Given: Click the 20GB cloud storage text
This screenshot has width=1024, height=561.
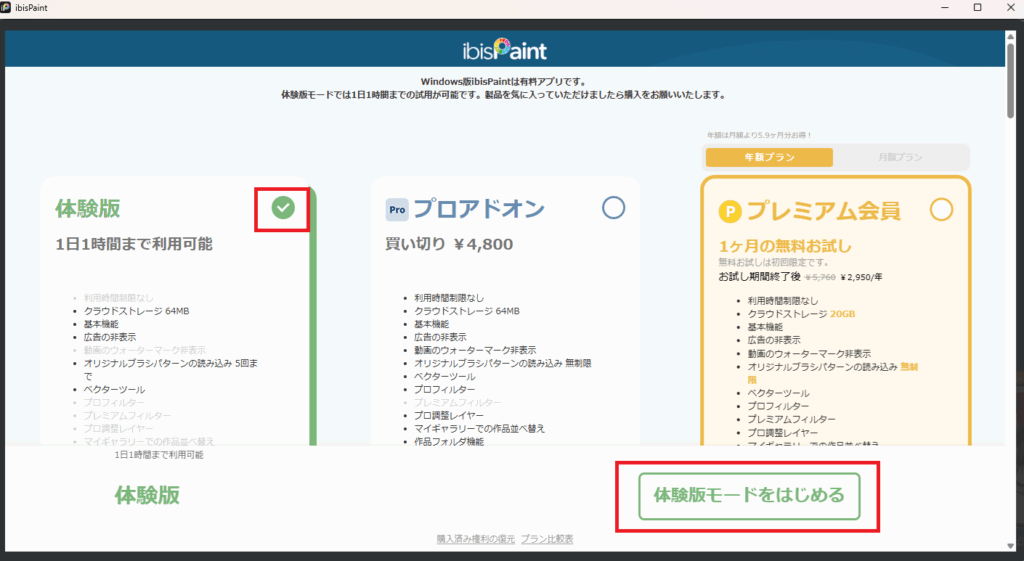Looking at the screenshot, I should pyautogui.click(x=842, y=314).
